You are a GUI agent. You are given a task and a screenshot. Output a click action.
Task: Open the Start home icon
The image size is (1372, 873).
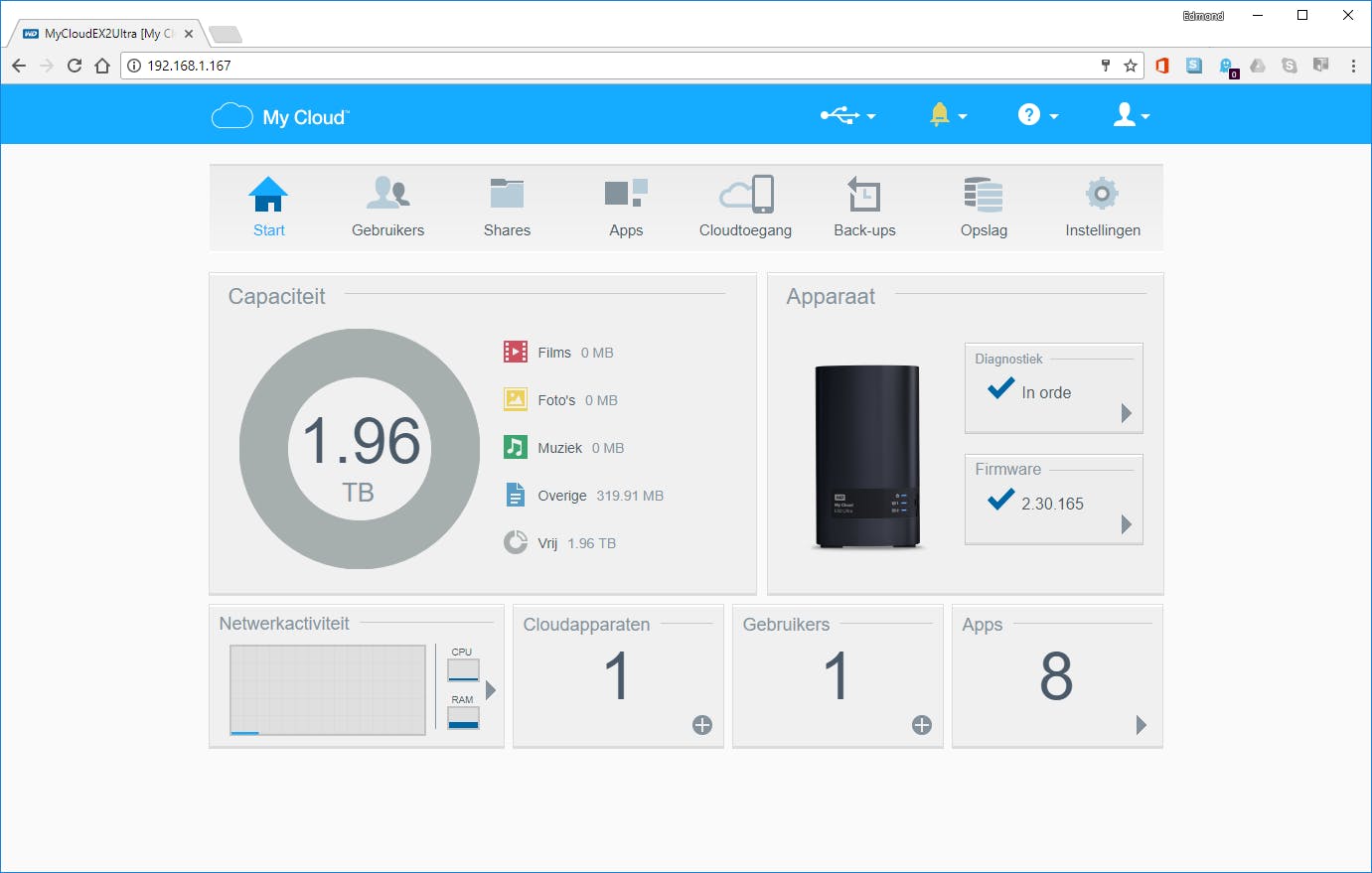pos(268,194)
